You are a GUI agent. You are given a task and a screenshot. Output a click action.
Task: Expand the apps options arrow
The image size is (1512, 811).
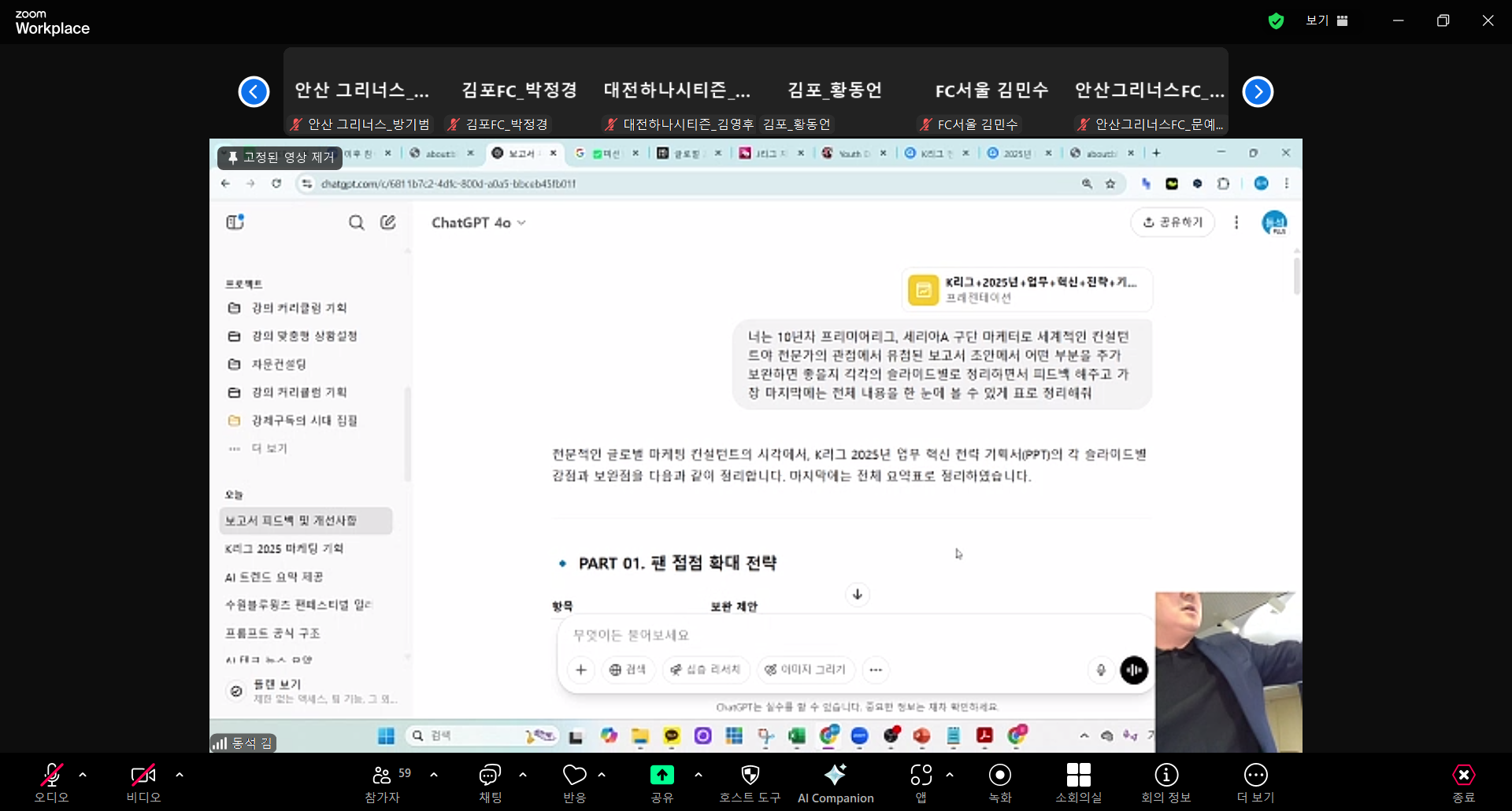pyautogui.click(x=950, y=776)
